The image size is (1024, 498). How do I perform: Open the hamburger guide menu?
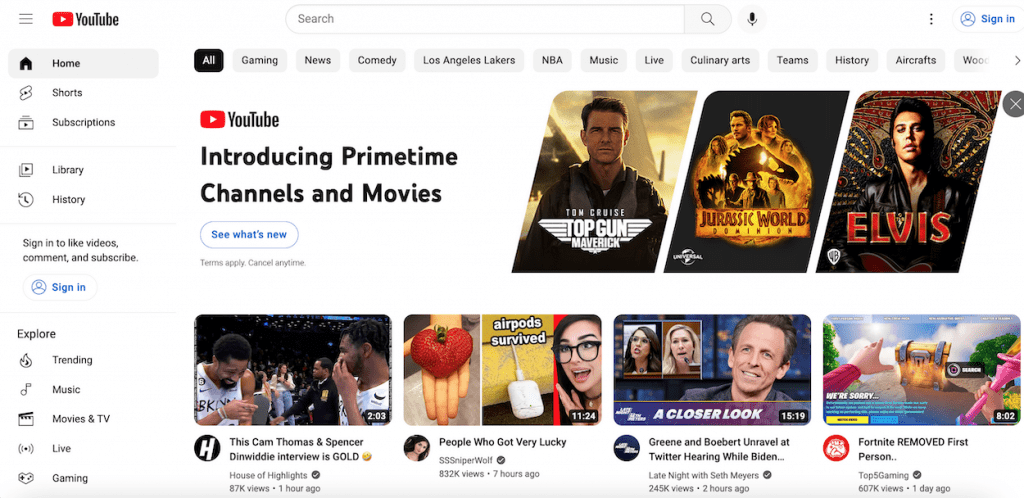click(25, 19)
